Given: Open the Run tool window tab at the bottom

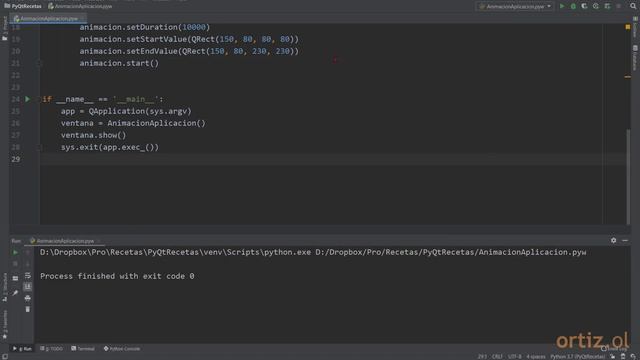Looking at the screenshot, I should (22, 349).
